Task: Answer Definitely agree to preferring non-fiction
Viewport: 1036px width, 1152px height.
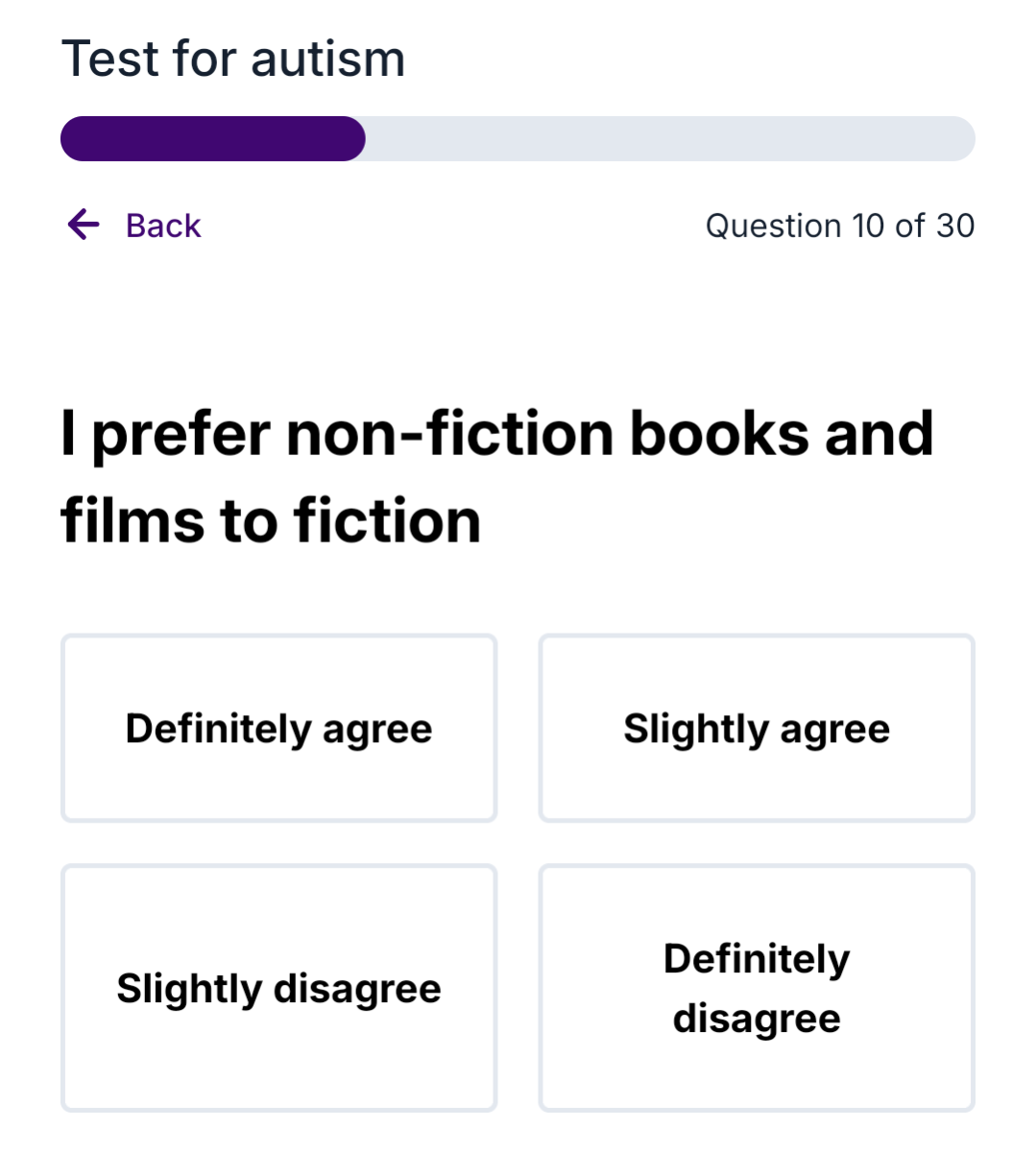Action: tap(279, 728)
